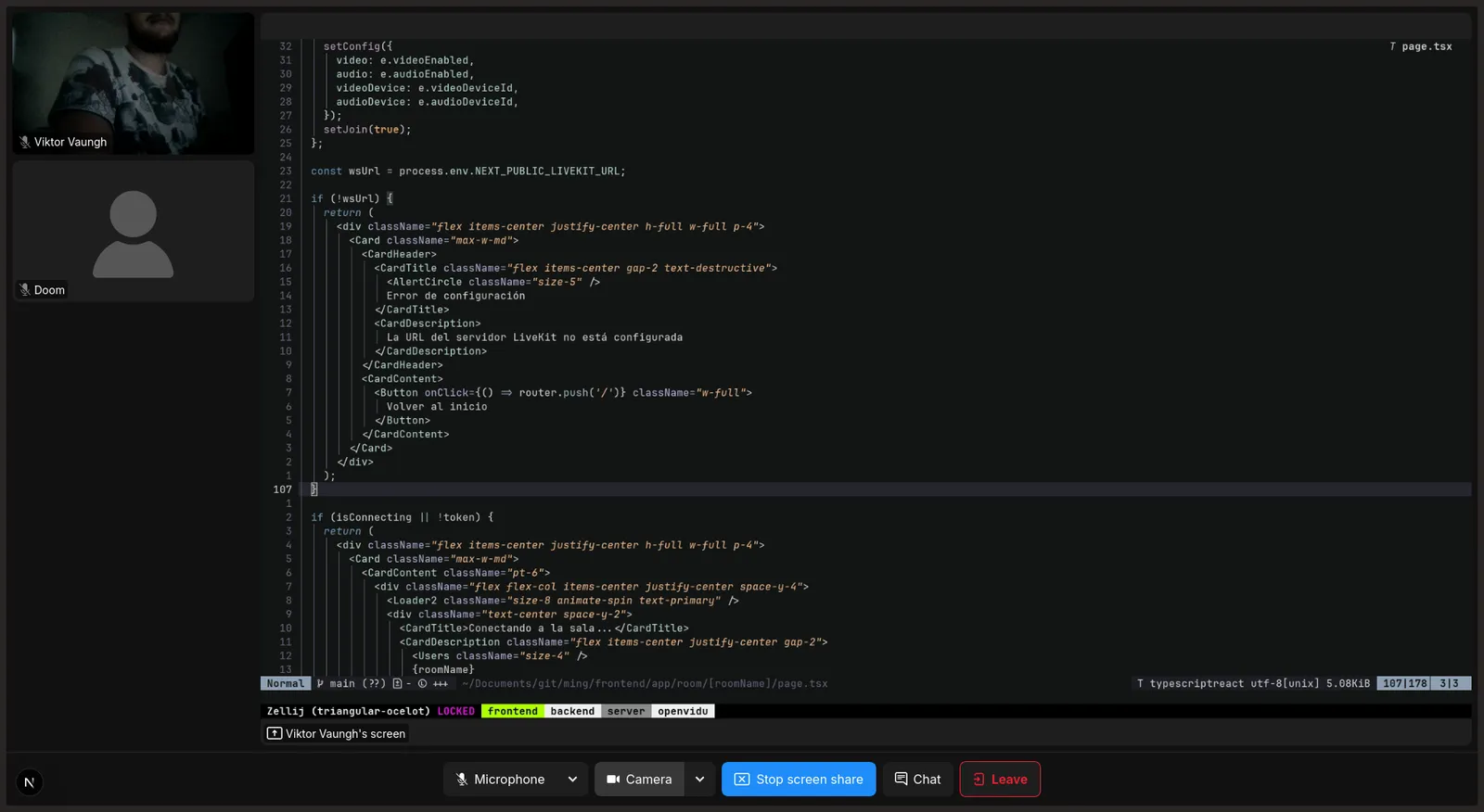The height and width of the screenshot is (812, 1484).
Task: Switch to the server Zellij tab
Action: [626, 712]
